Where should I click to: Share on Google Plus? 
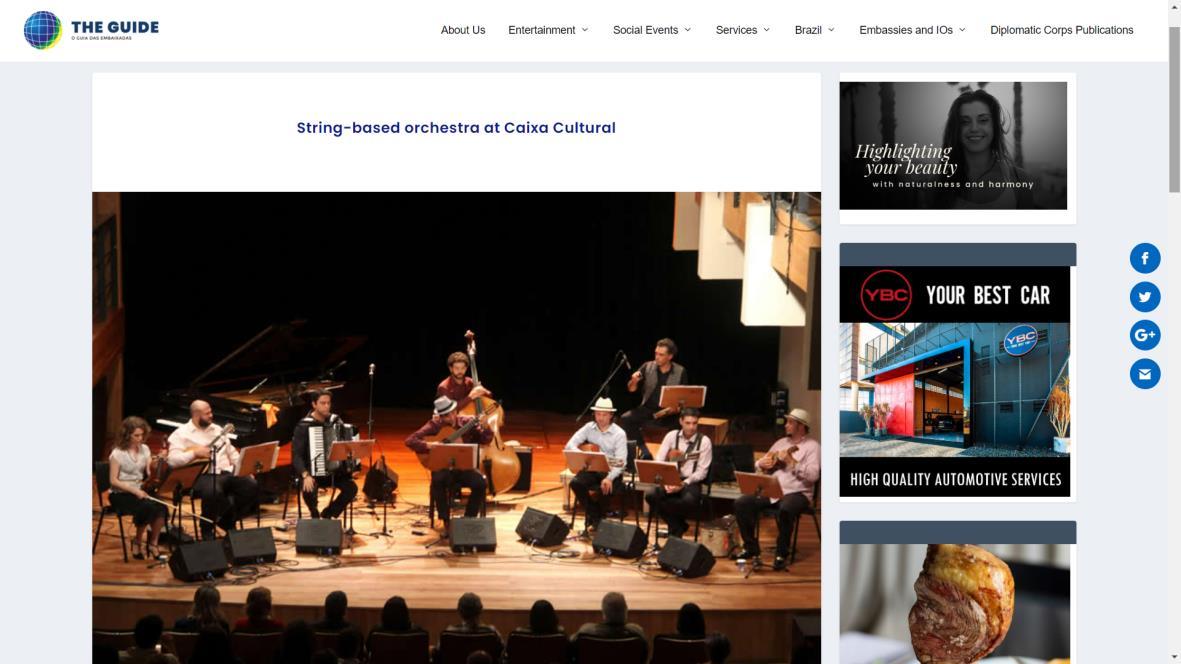click(x=1144, y=335)
